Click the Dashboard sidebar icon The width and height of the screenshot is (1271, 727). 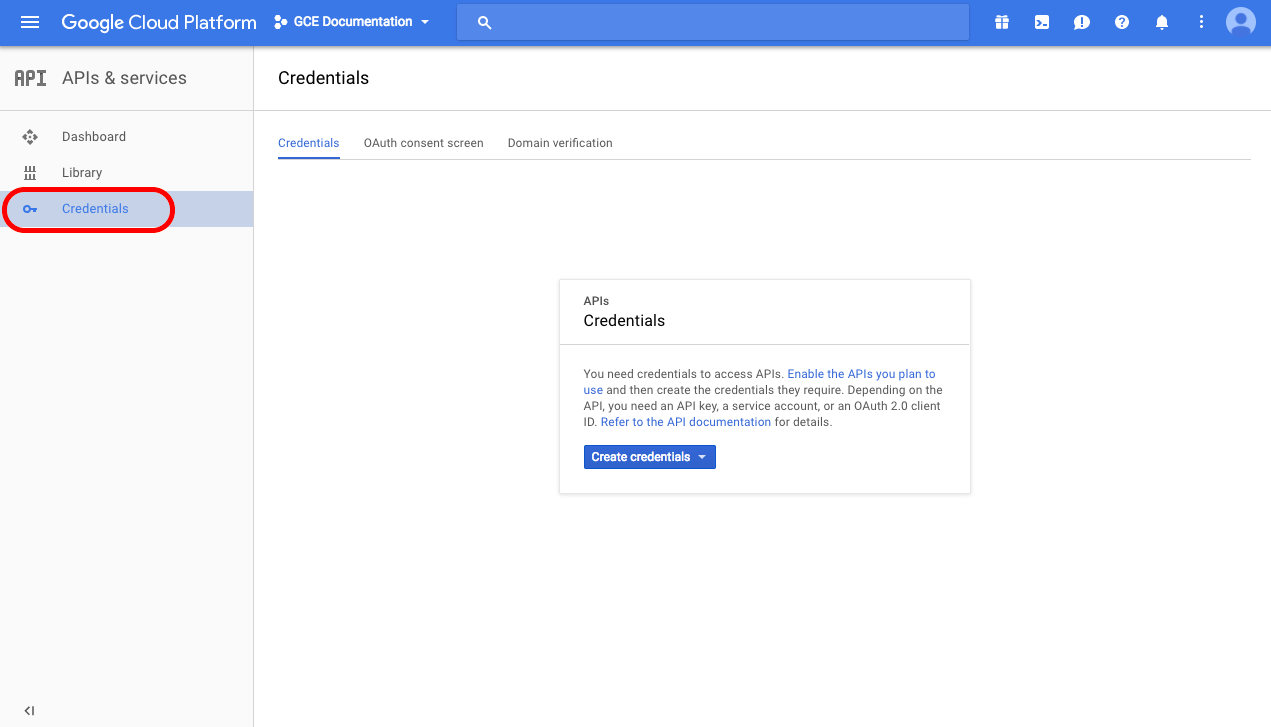point(30,137)
